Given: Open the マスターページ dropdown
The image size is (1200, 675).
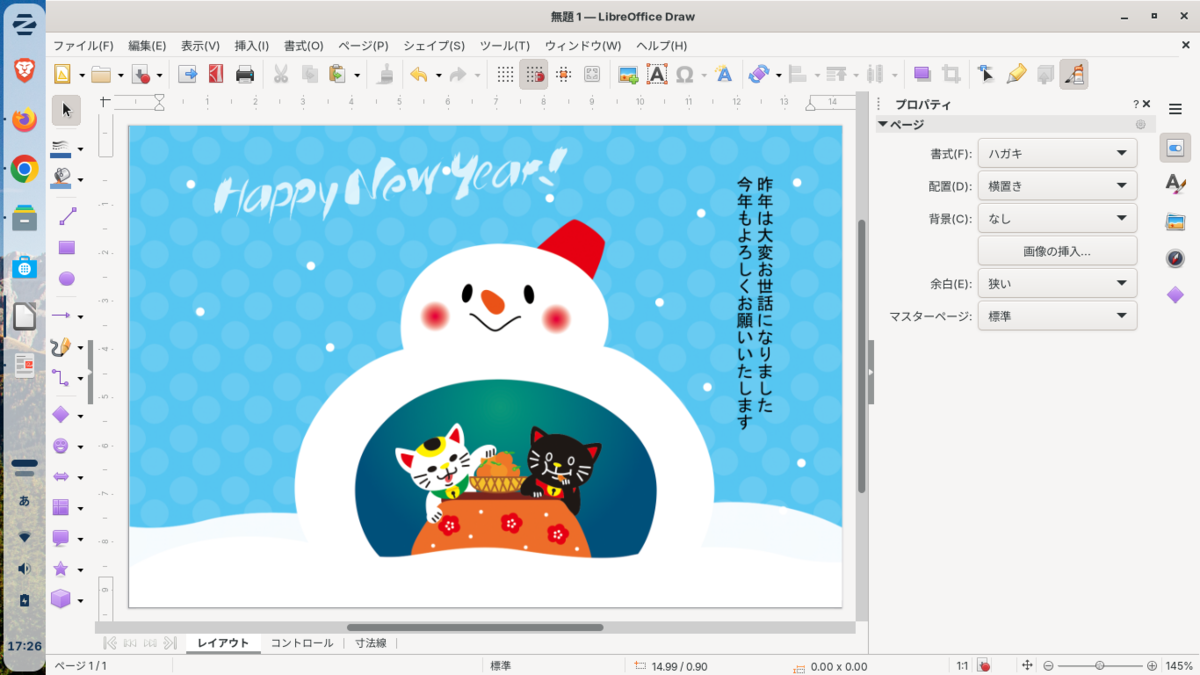Looking at the screenshot, I should pos(1057,316).
